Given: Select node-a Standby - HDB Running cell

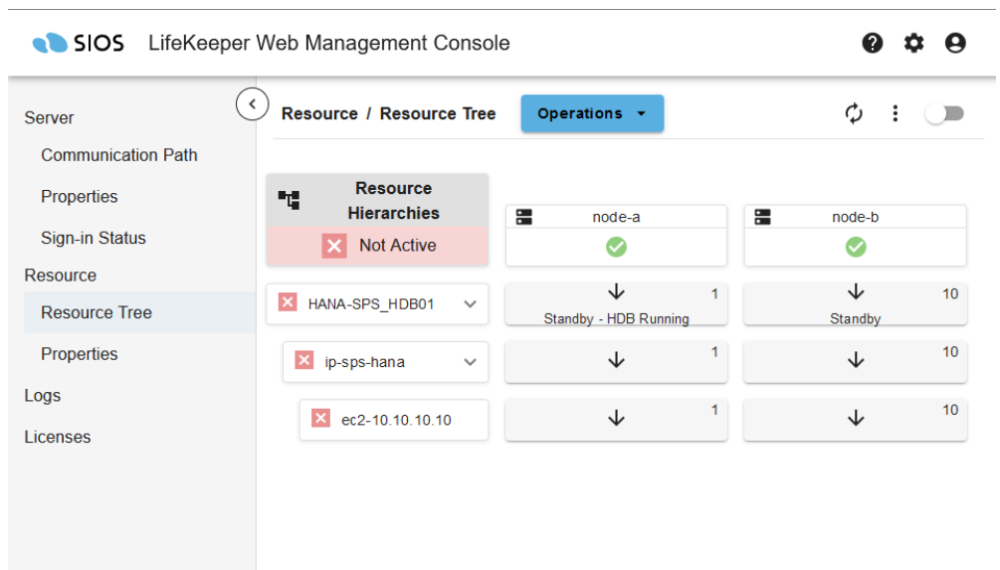Looking at the screenshot, I should coord(616,304).
